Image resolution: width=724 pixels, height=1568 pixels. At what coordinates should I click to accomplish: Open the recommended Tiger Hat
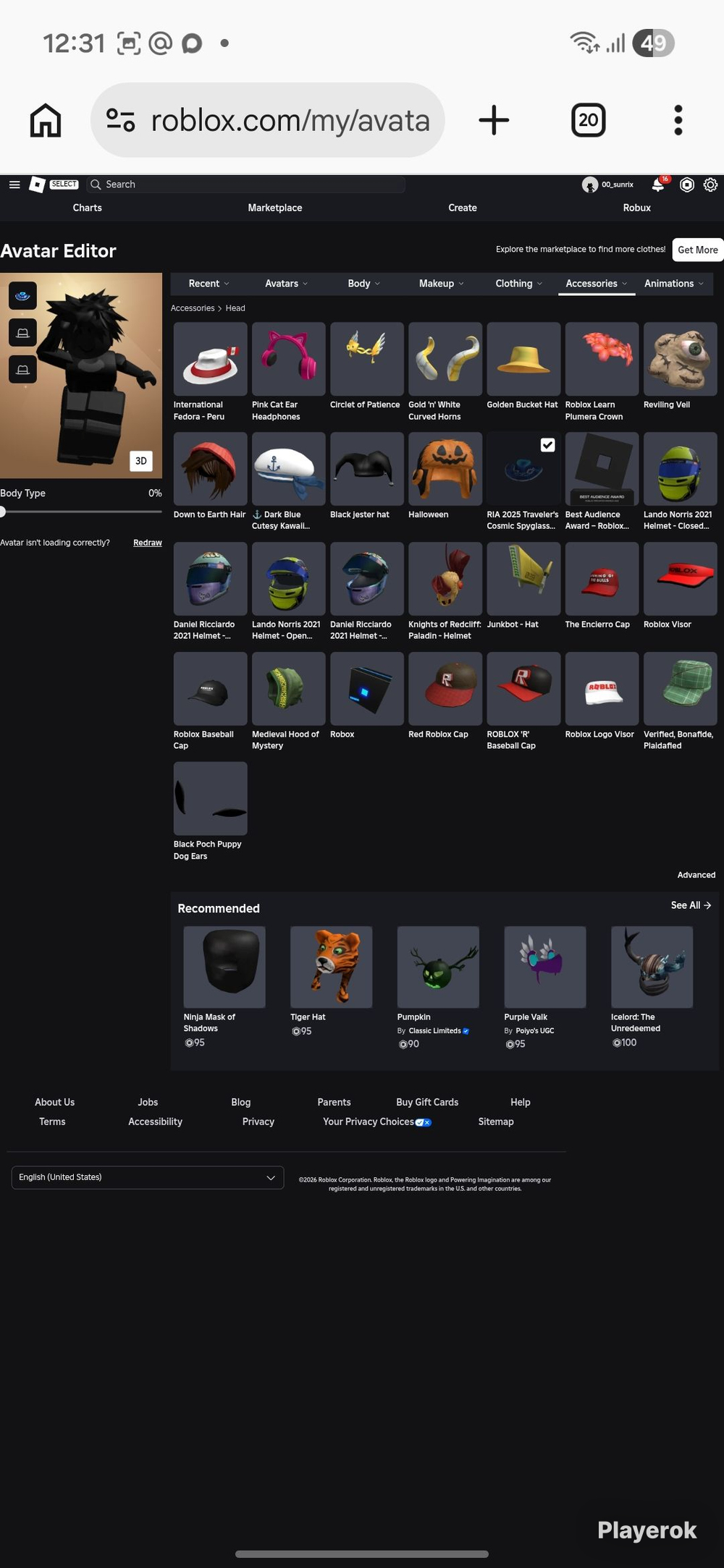tap(332, 967)
